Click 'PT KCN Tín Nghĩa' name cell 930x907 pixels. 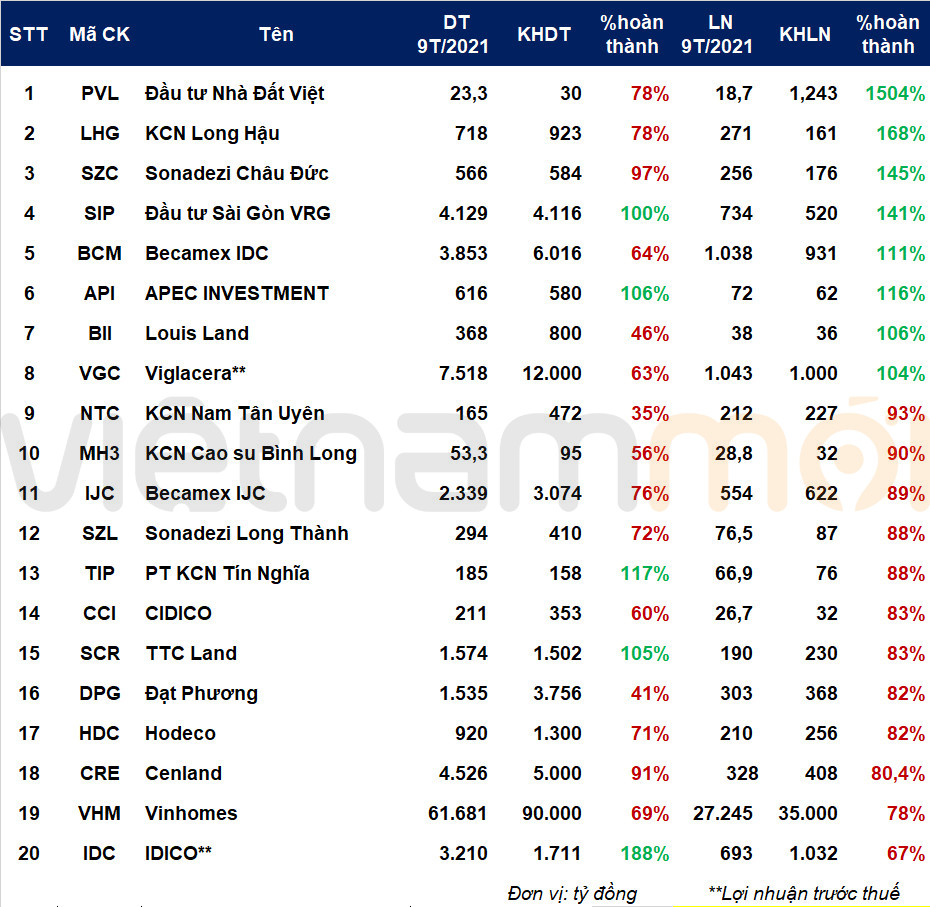(227, 573)
